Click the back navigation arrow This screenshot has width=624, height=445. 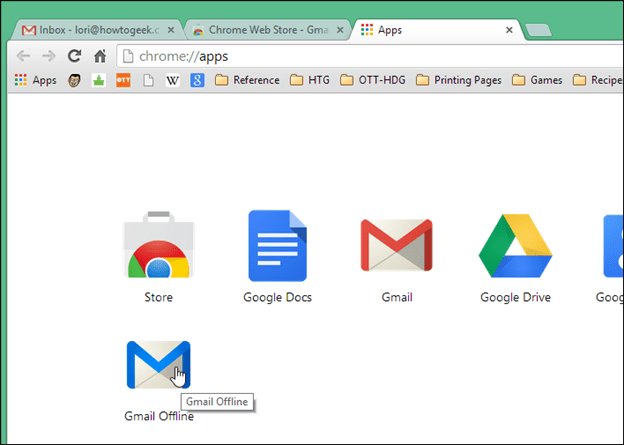23,56
